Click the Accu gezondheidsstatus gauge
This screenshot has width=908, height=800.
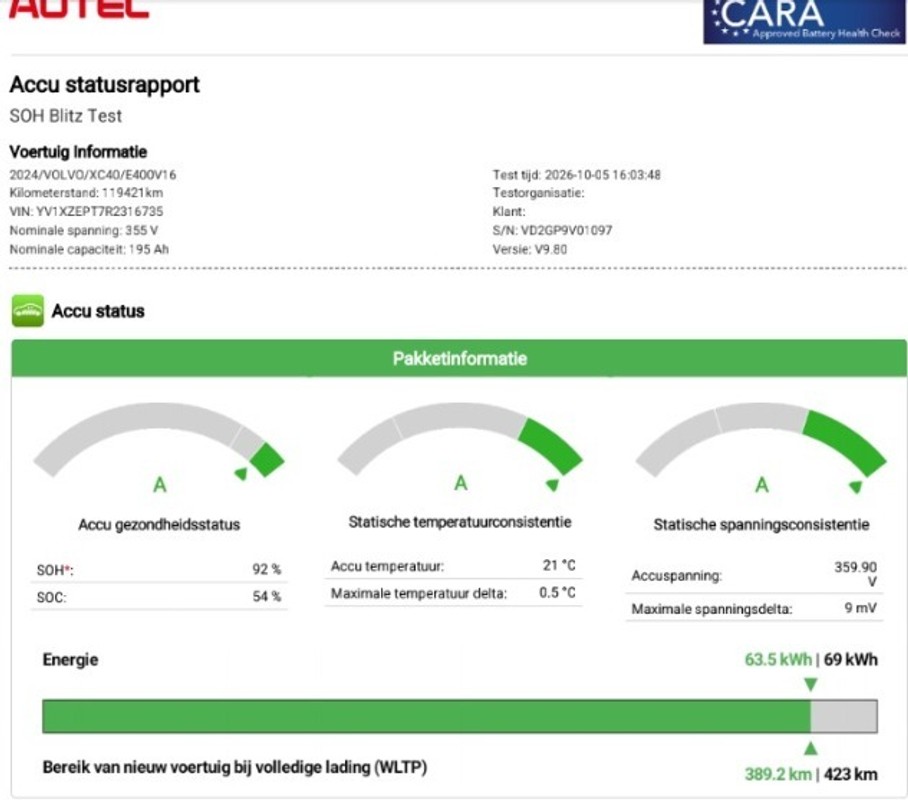(x=159, y=441)
